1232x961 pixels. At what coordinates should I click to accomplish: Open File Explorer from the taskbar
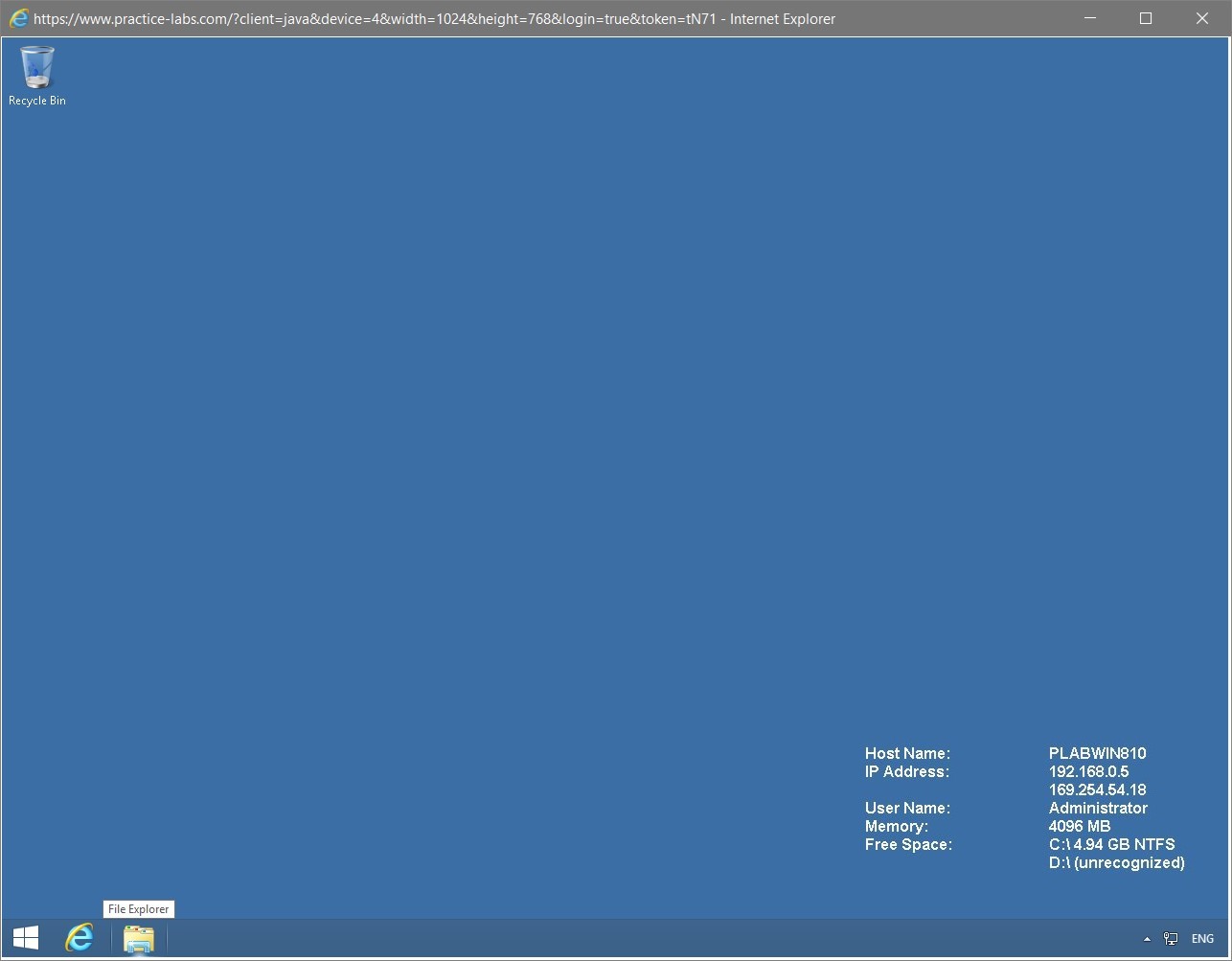(x=138, y=940)
